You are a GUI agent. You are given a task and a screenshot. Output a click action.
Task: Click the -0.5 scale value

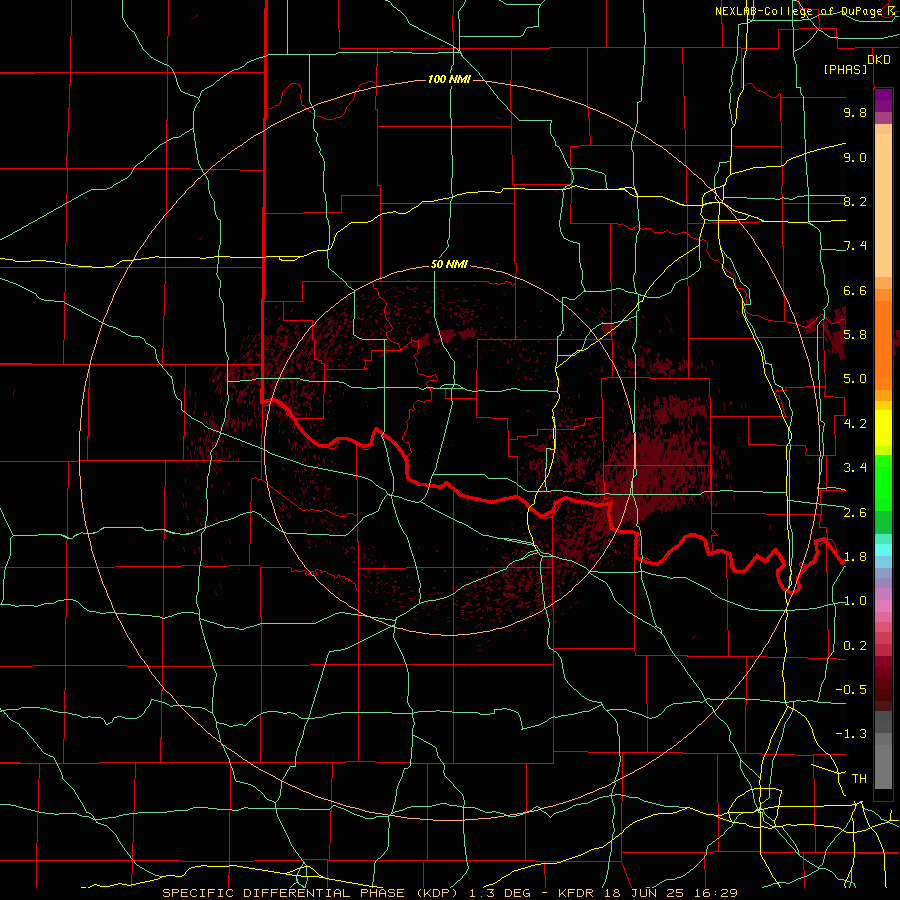[851, 690]
